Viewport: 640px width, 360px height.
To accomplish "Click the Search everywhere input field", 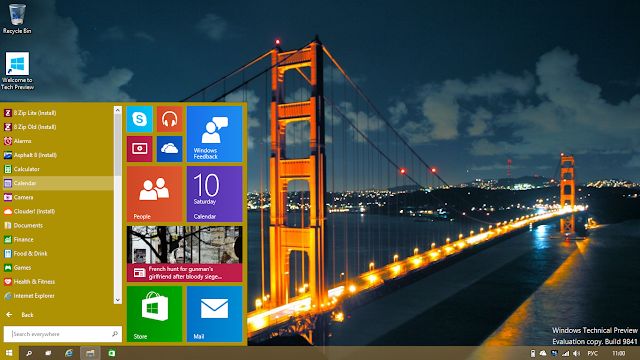I will (62, 334).
